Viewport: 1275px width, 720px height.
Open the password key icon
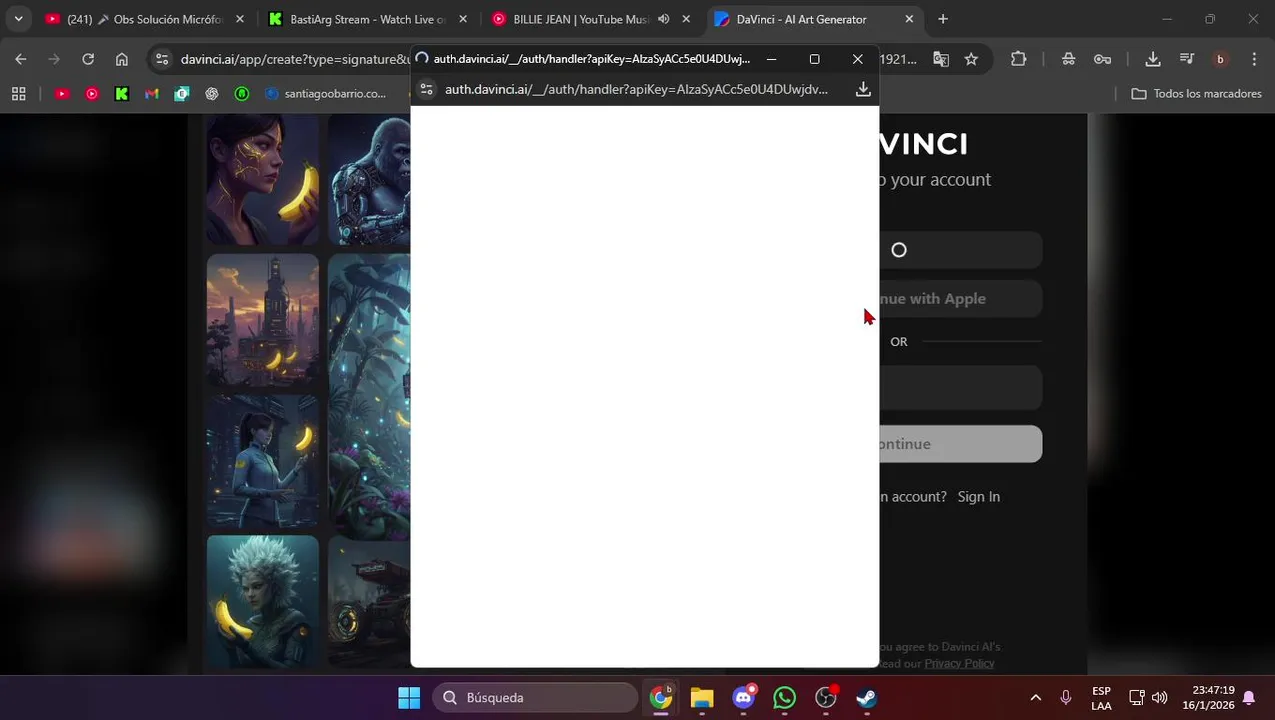(1102, 59)
